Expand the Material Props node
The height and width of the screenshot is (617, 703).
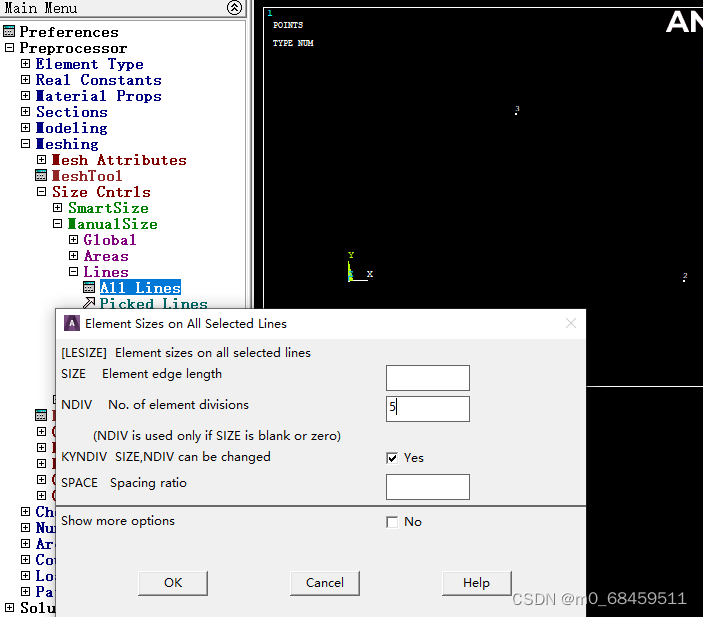pyautogui.click(x=26, y=96)
